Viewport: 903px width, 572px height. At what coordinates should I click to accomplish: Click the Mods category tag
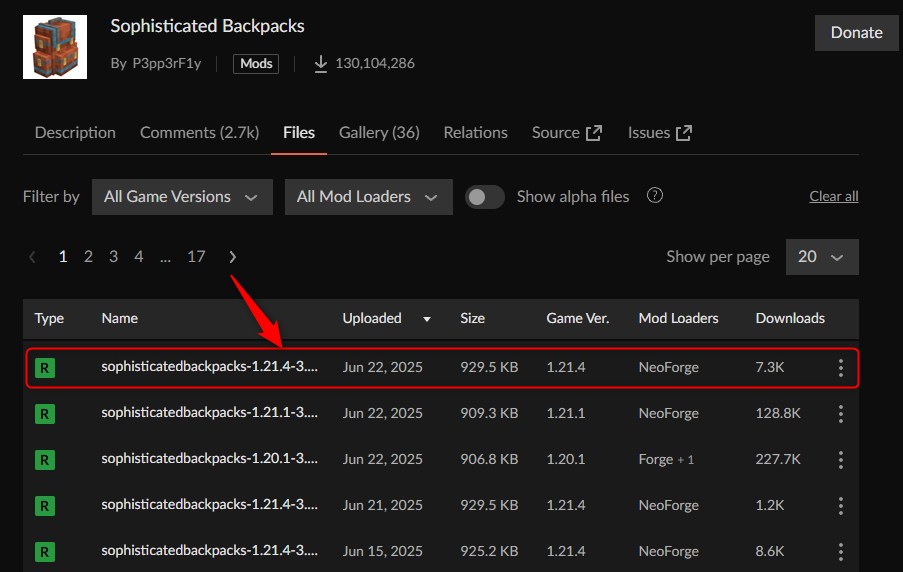tap(256, 63)
